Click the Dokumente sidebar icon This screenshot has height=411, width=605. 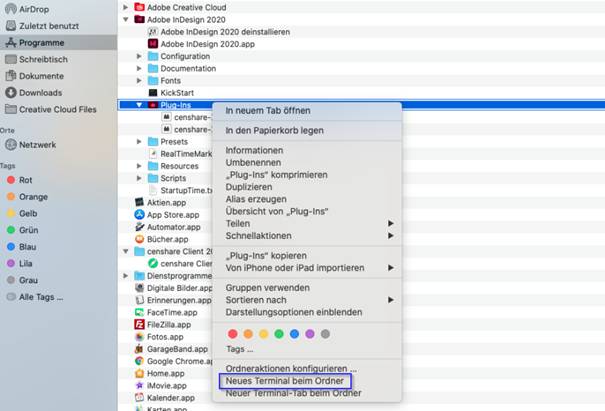11,76
